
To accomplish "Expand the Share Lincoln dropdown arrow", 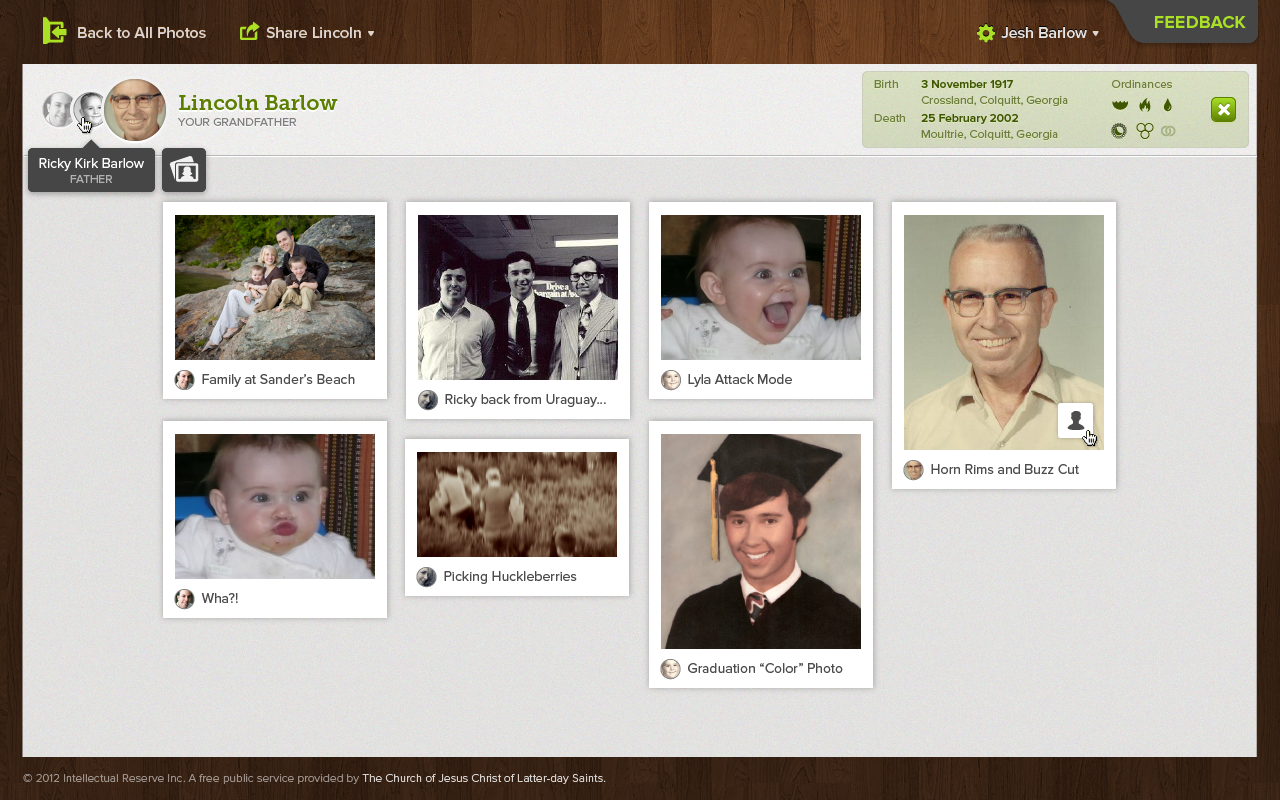I will click(371, 33).
